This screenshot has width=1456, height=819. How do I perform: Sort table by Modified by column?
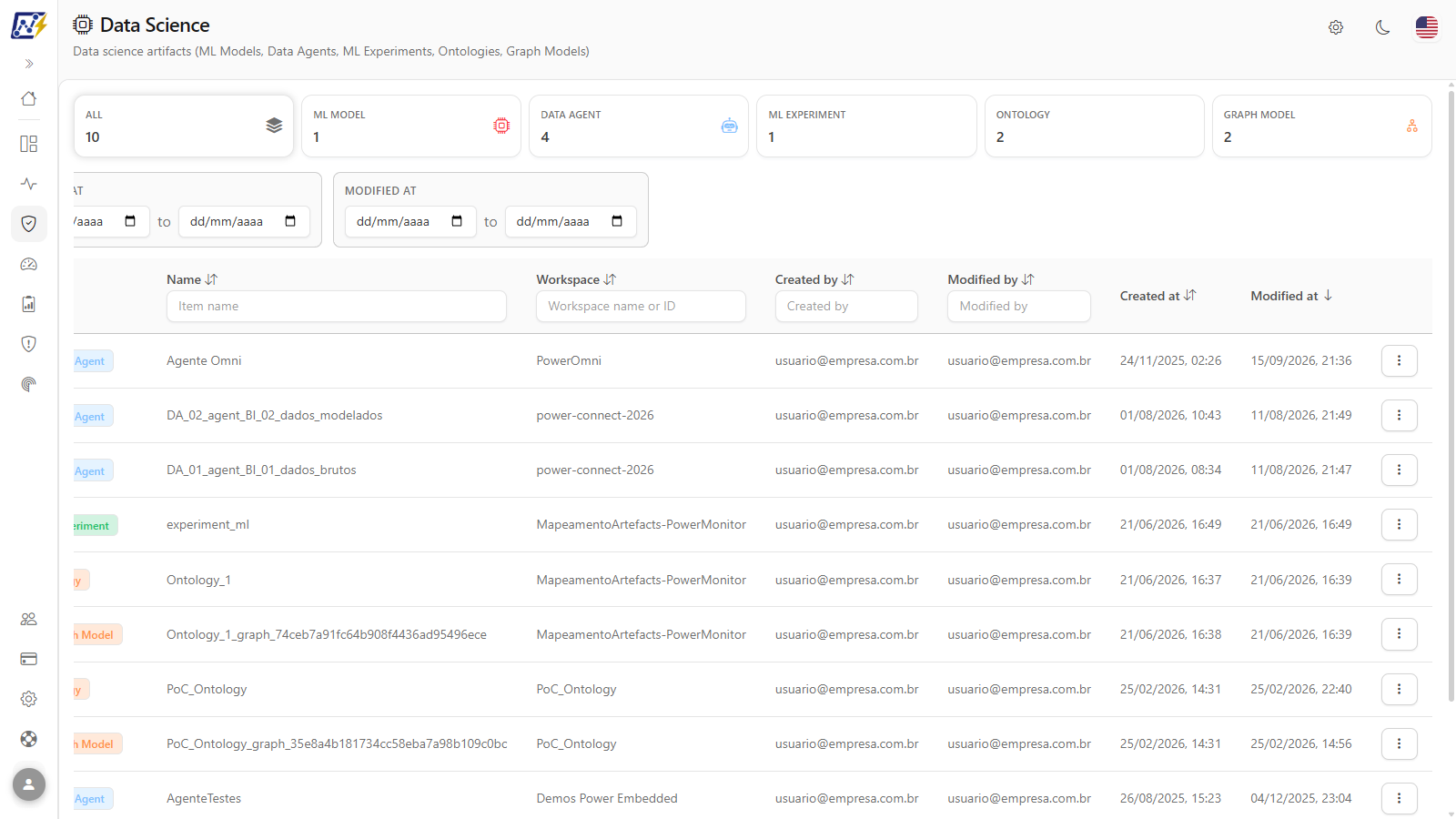(991, 279)
